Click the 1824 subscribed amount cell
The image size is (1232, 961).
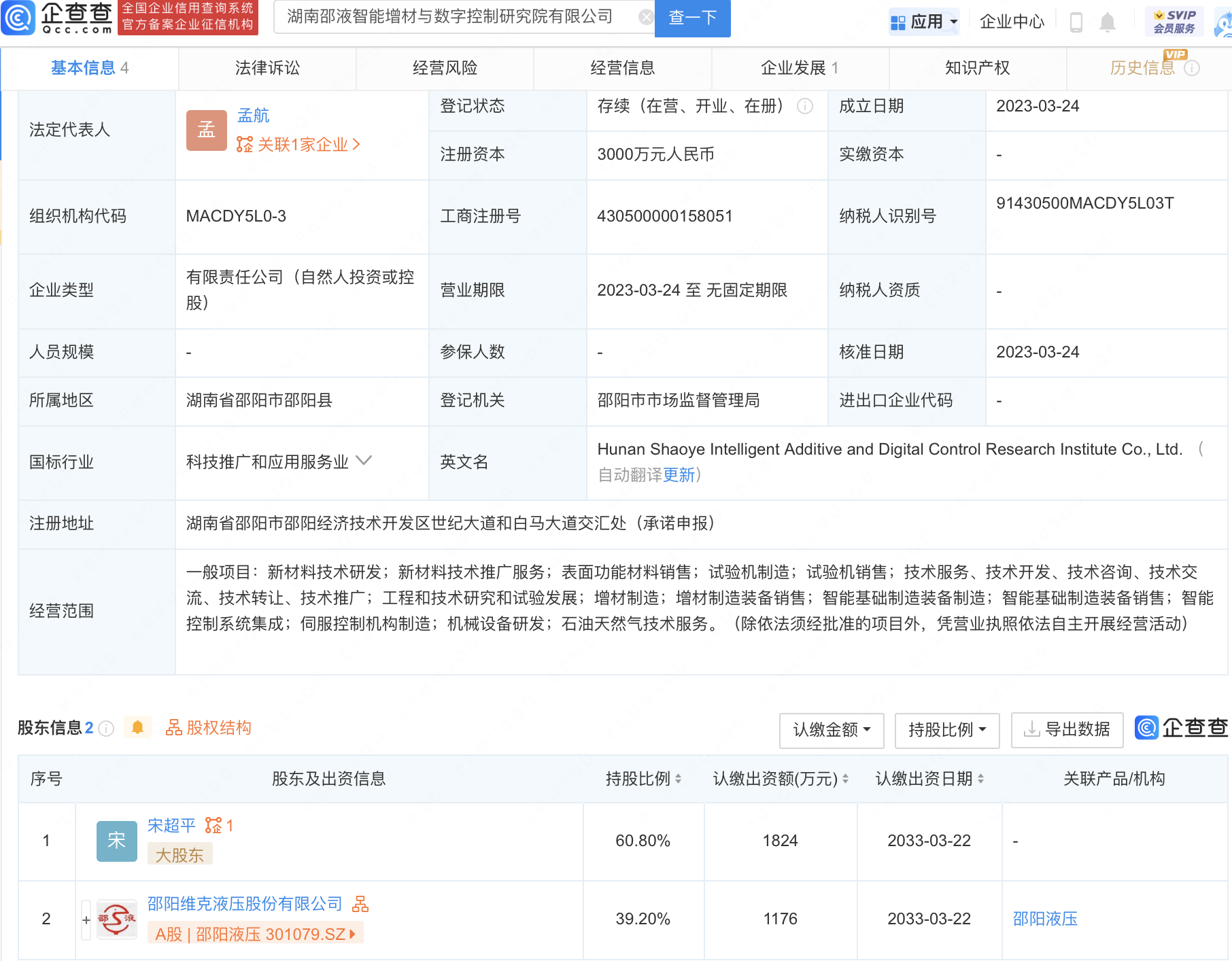[x=780, y=841]
